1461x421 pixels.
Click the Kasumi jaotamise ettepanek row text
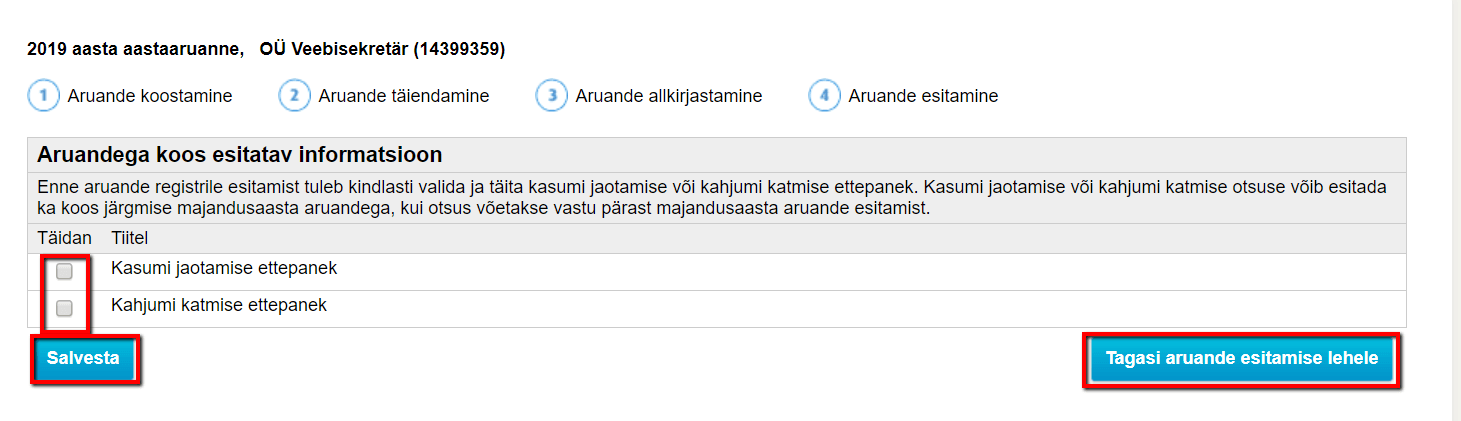click(224, 268)
